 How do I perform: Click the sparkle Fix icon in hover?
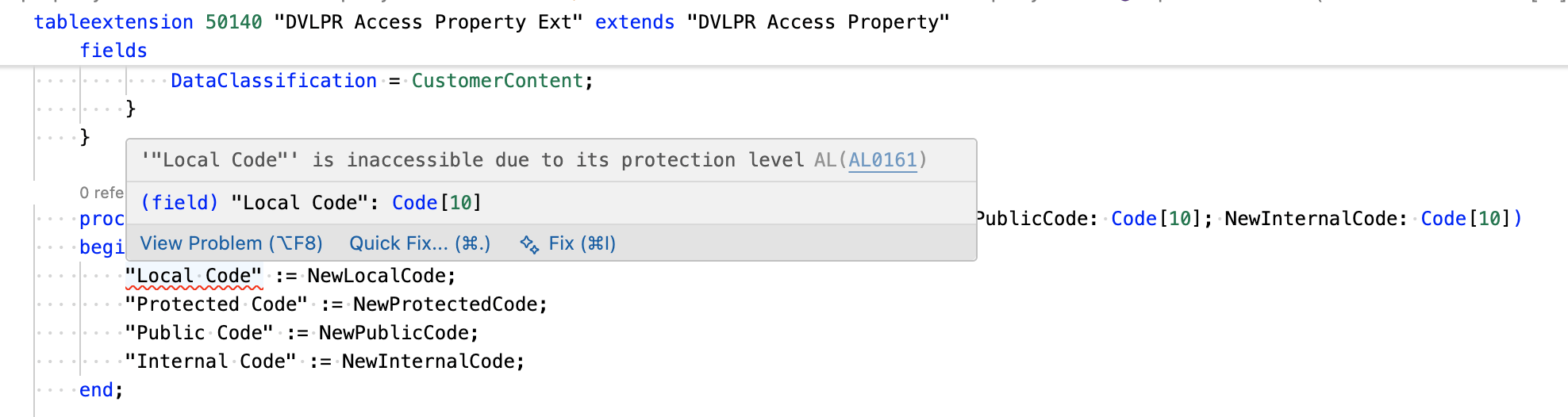tap(528, 243)
